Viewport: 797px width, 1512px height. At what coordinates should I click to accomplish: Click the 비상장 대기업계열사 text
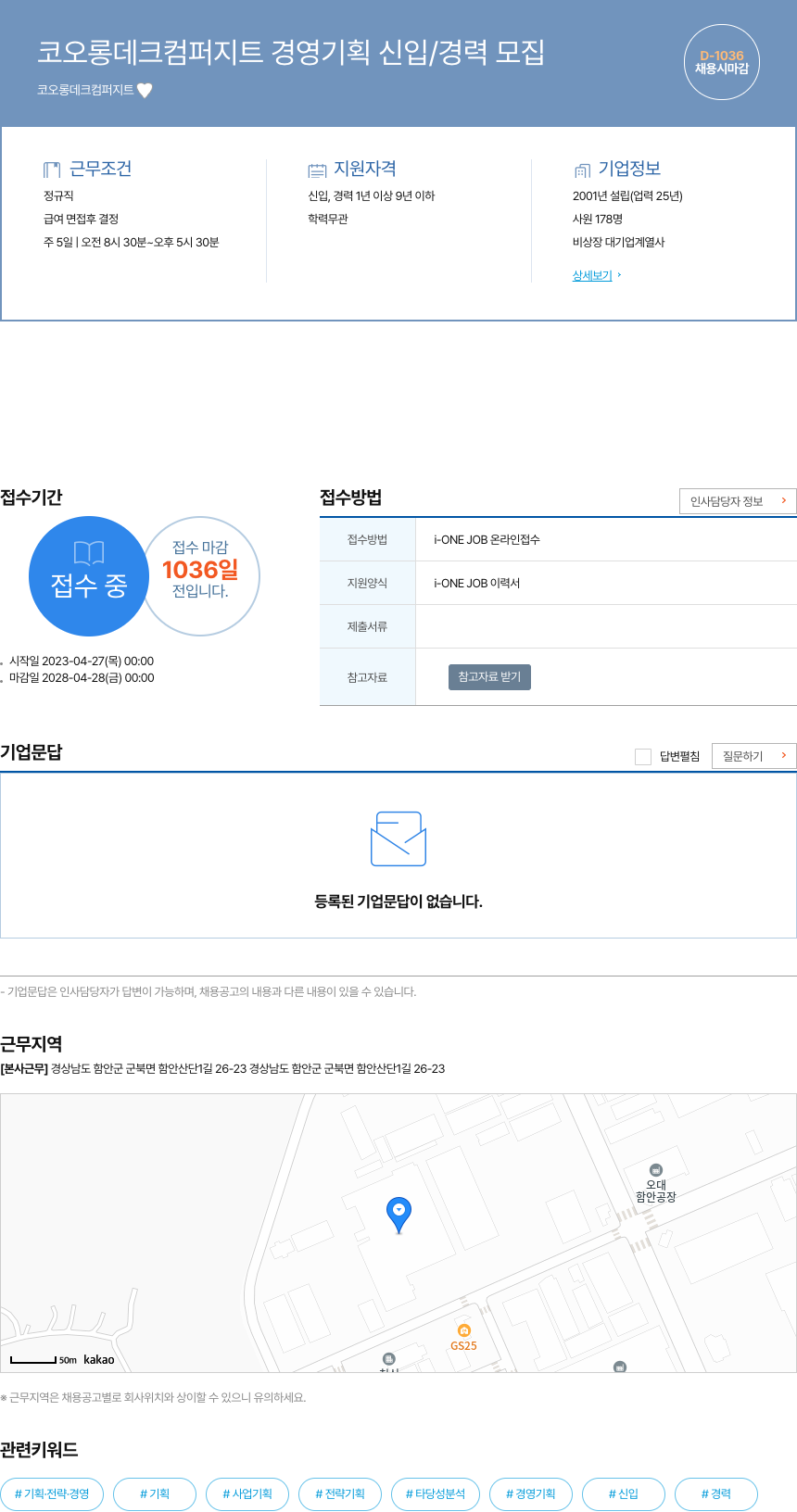pyautogui.click(x=619, y=243)
